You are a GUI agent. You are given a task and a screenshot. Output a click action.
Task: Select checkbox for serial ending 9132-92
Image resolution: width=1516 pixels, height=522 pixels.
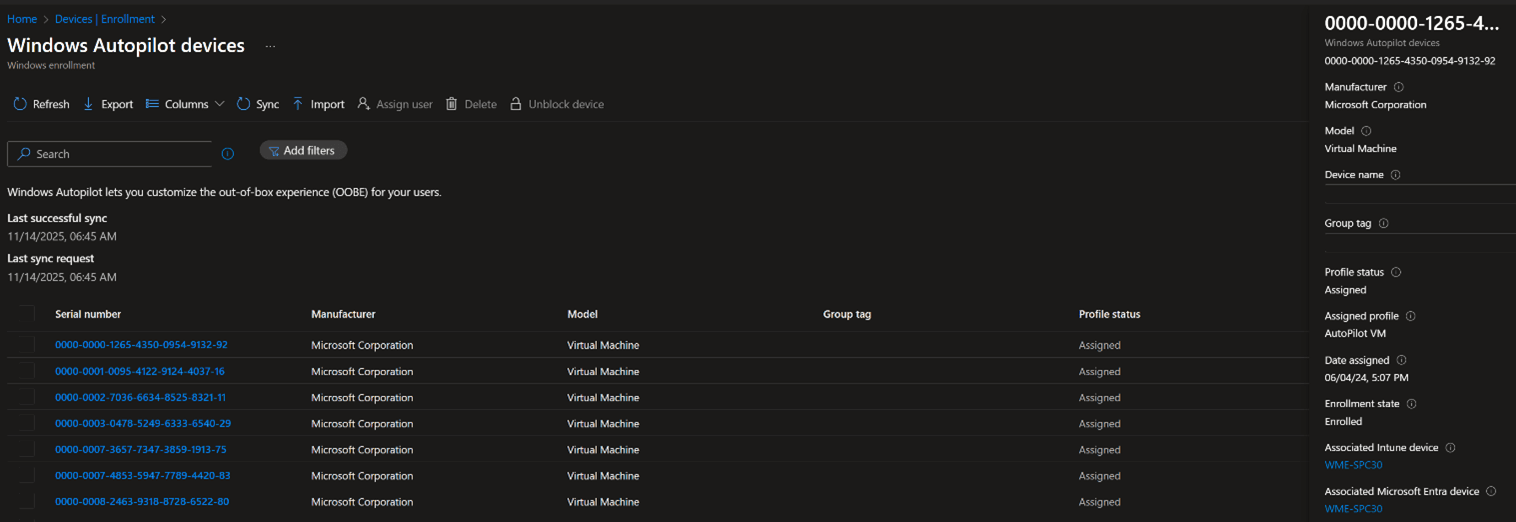[25, 345]
